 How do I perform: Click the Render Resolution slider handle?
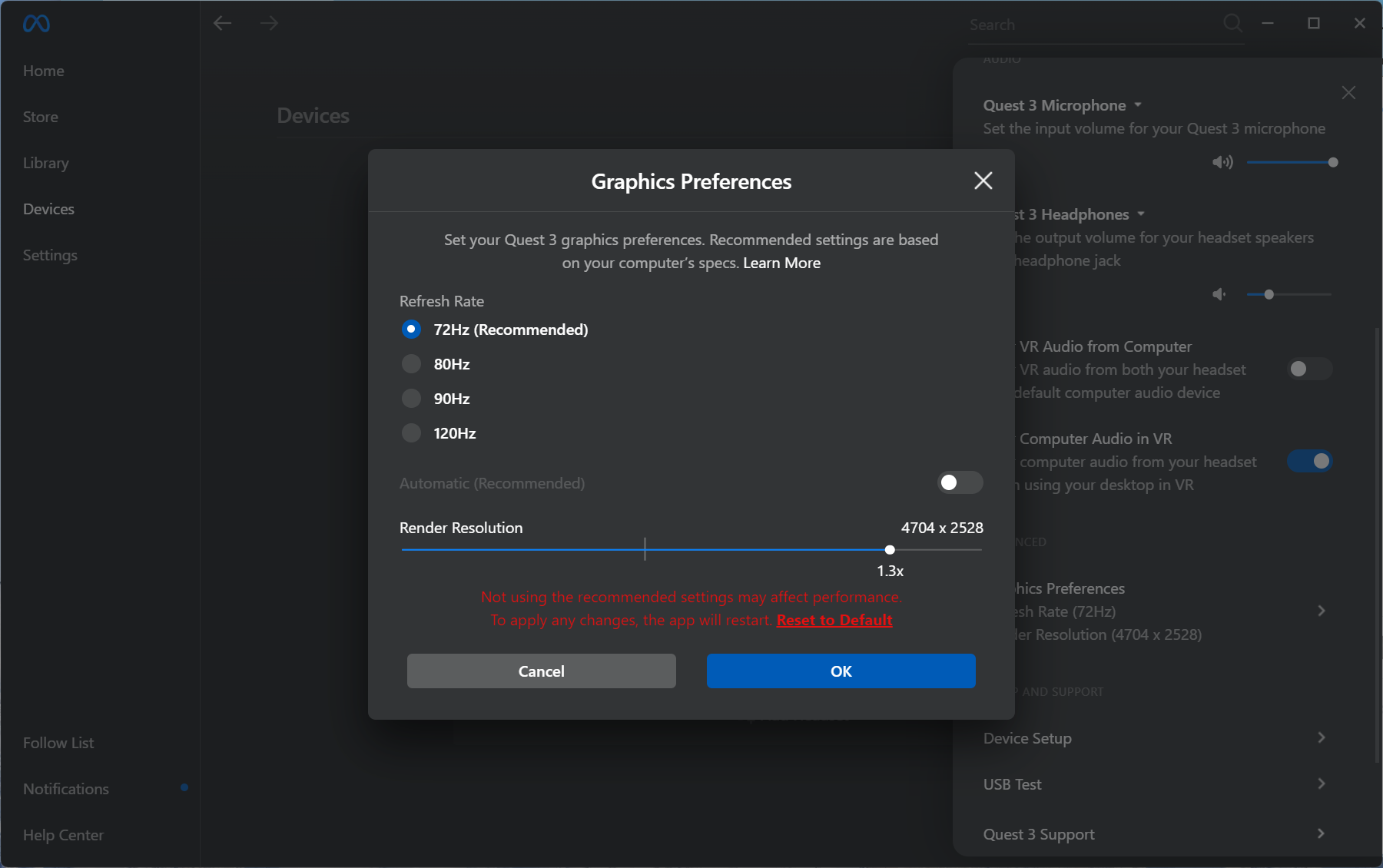tap(890, 550)
